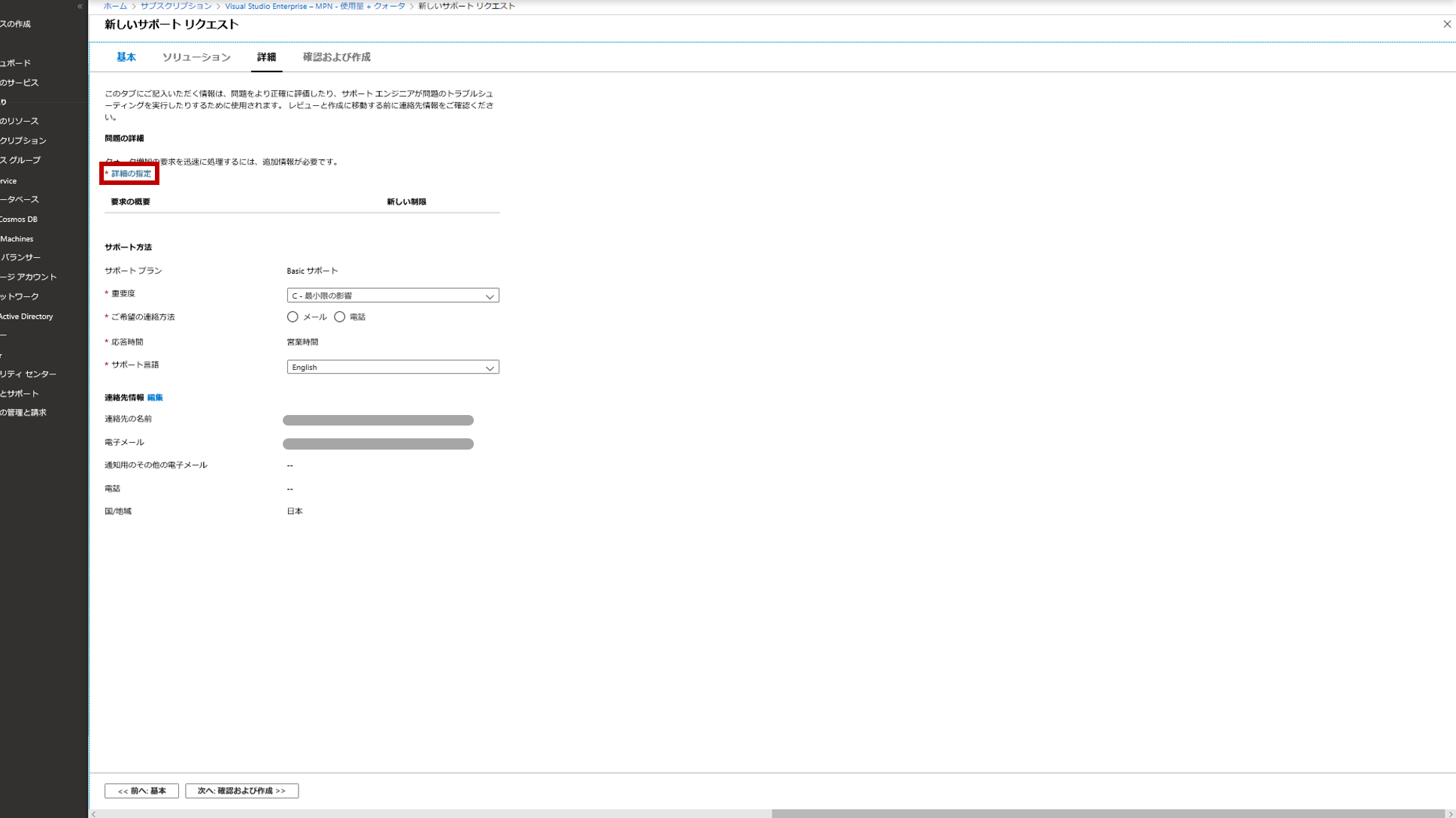Click the 詳細の指定 link
This screenshot has width=1456, height=818.
(131, 174)
